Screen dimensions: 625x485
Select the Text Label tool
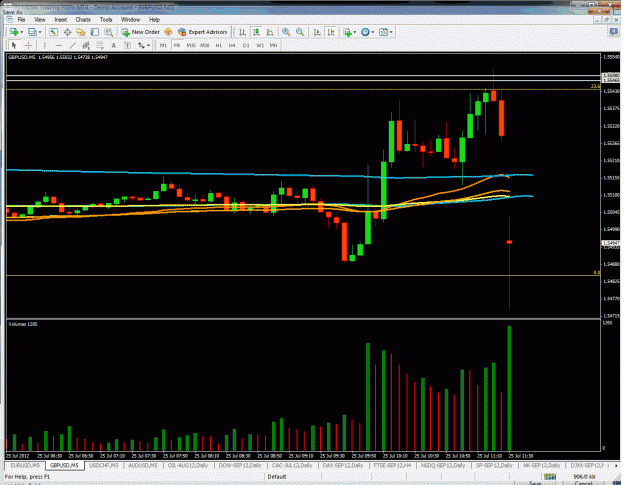pyautogui.click(x=127, y=45)
